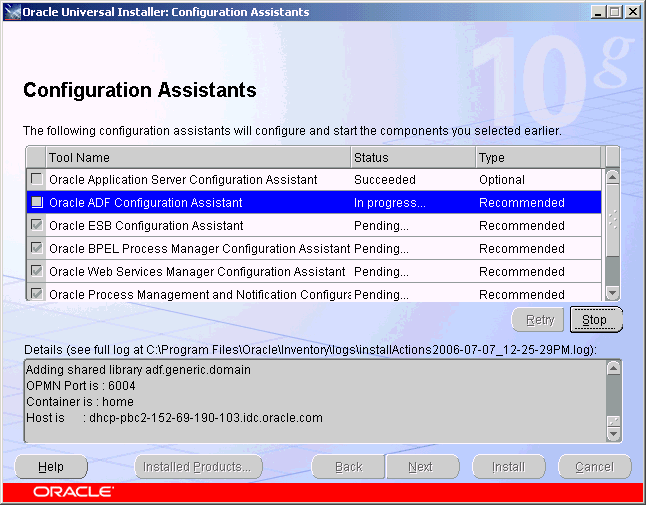The image size is (646, 505).
Task: Toggle checkbox for Oracle BPEL Process Manager row
Action: point(37,248)
